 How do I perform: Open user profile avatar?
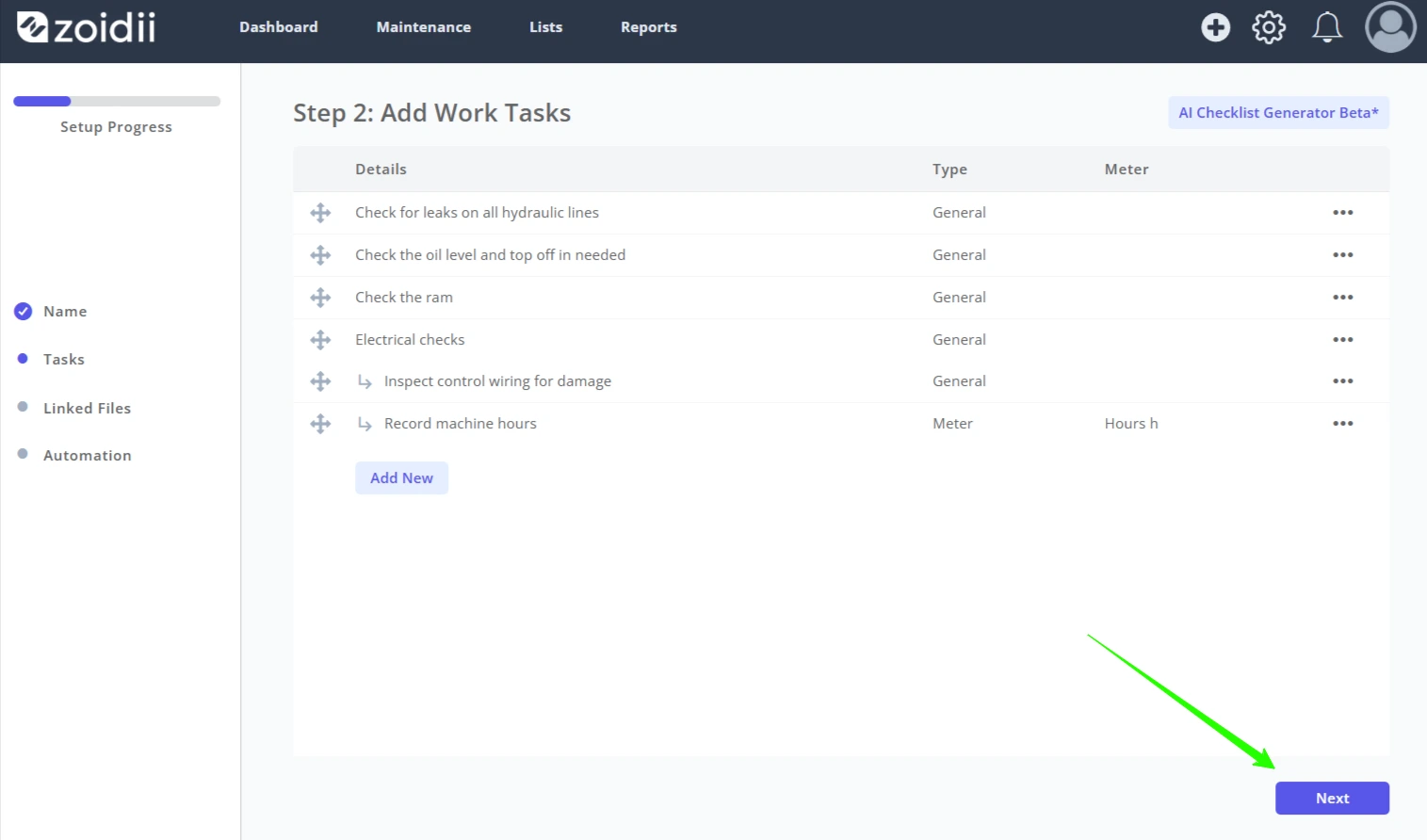1390,27
